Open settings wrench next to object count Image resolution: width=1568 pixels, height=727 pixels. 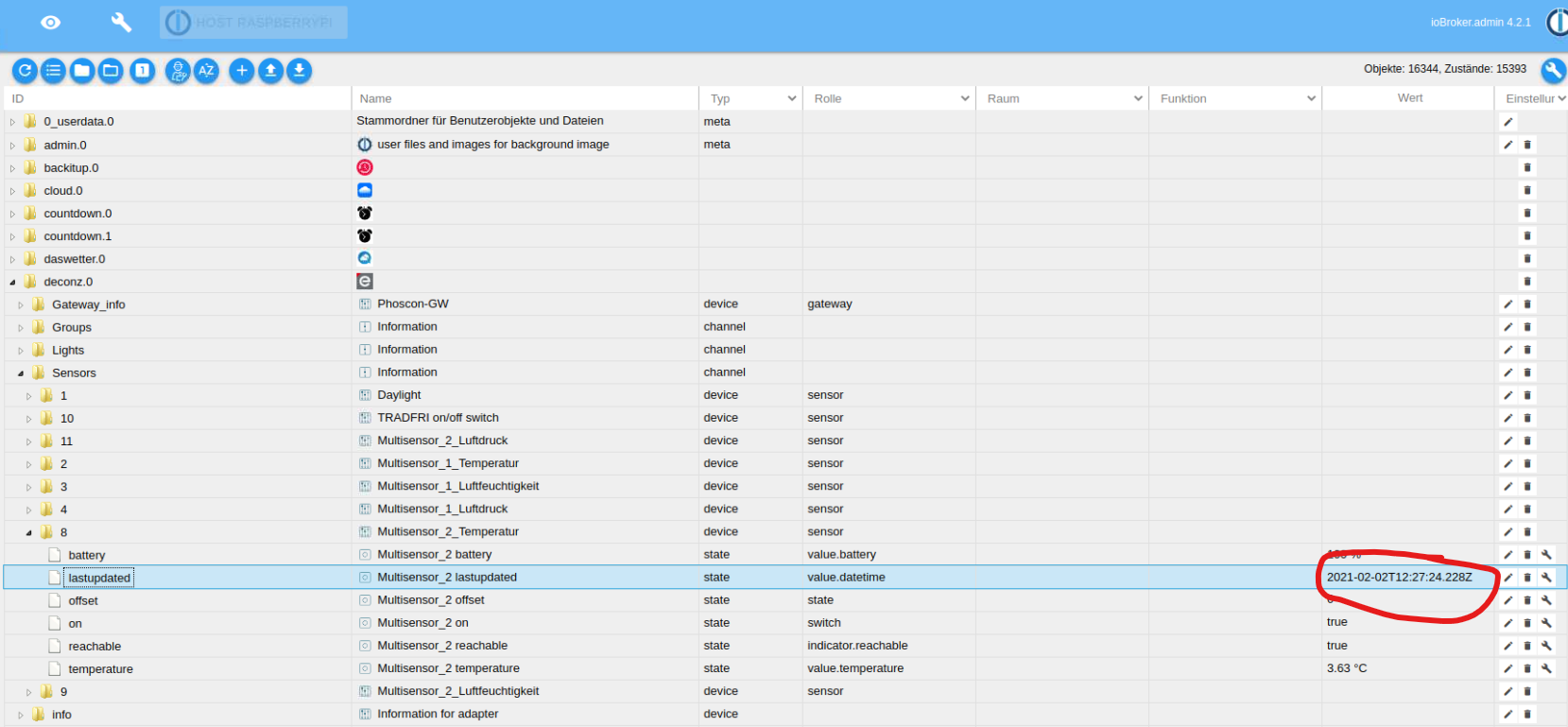point(1553,70)
